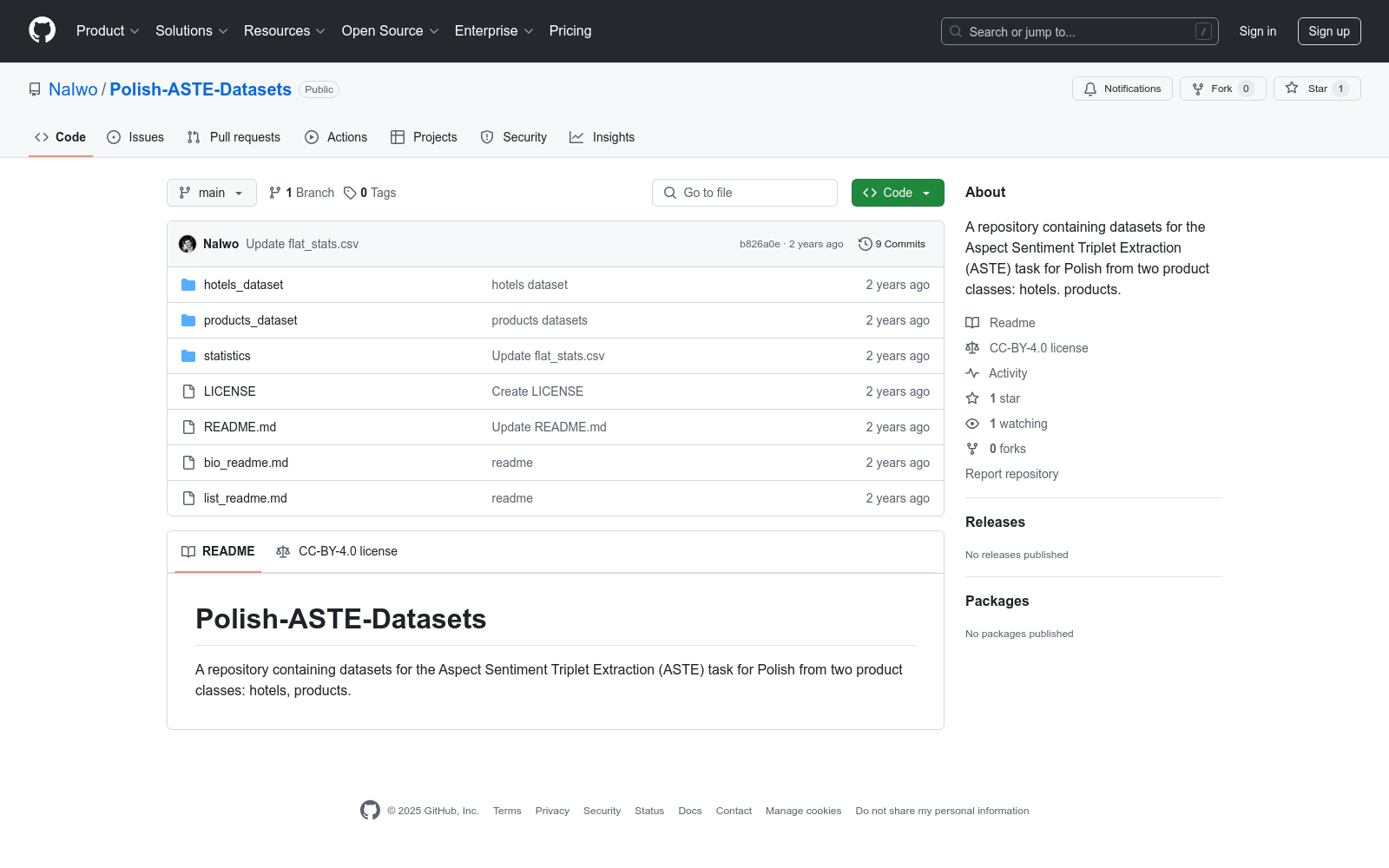The width and height of the screenshot is (1389, 868).
Task: Click the Sign up button
Action: [1329, 31]
